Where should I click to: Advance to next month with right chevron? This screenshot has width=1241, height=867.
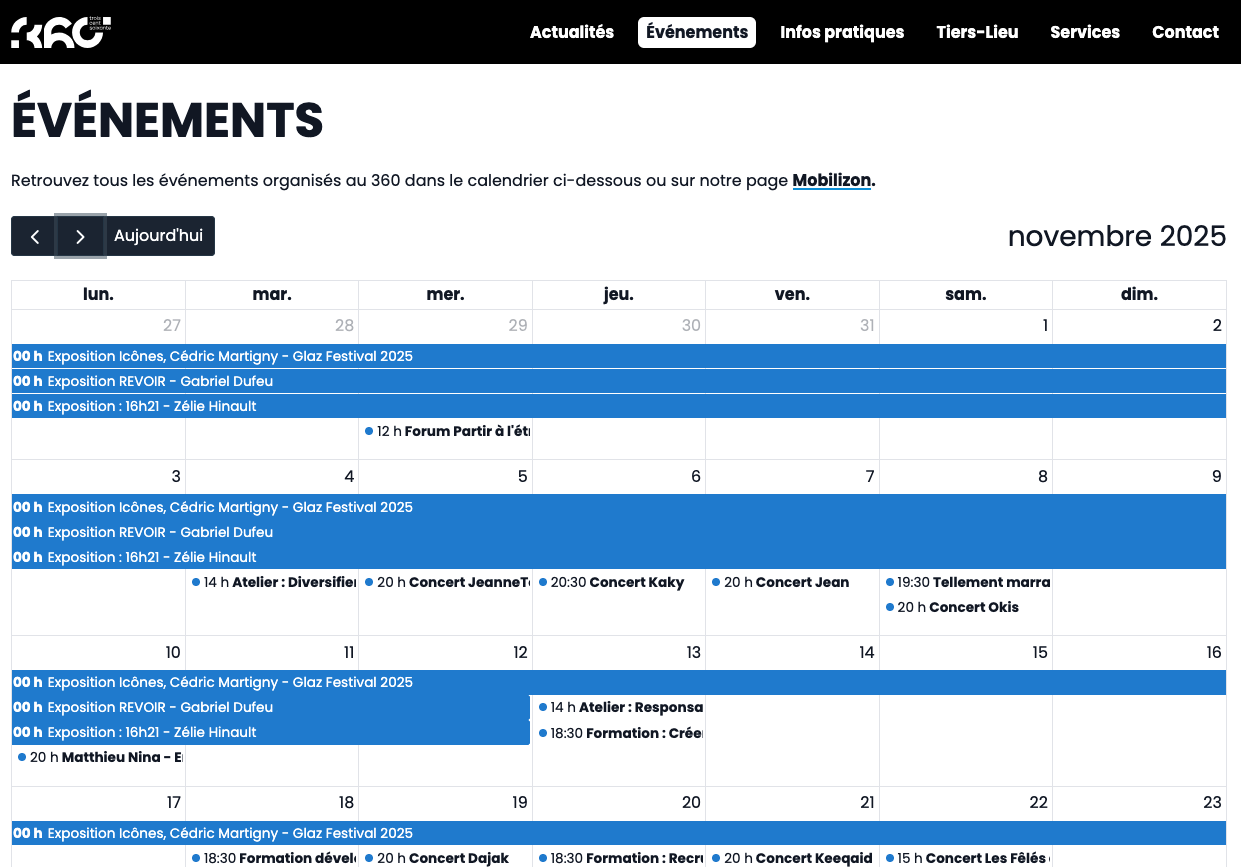pos(80,236)
